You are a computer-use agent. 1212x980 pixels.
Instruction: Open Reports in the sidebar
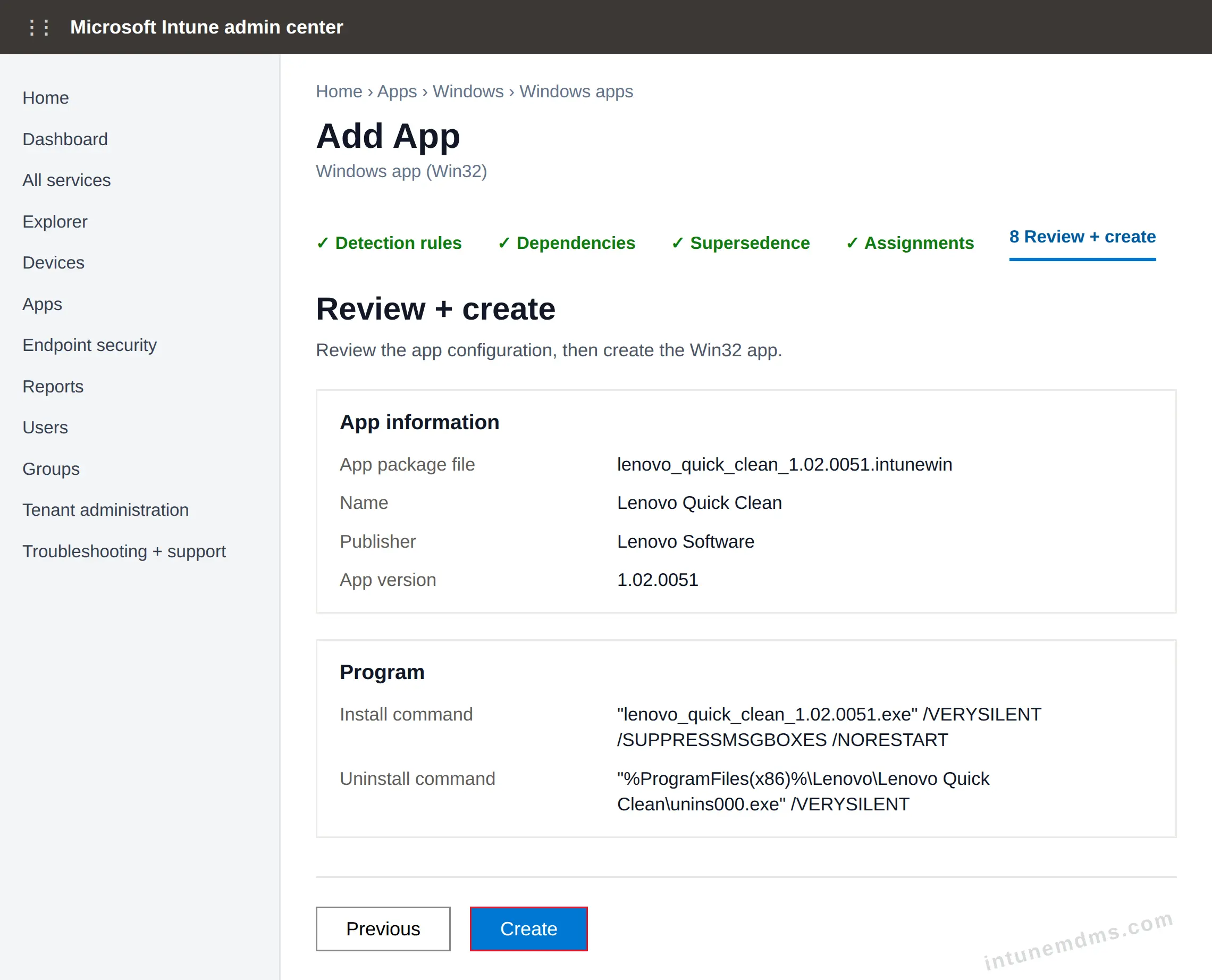(53, 386)
